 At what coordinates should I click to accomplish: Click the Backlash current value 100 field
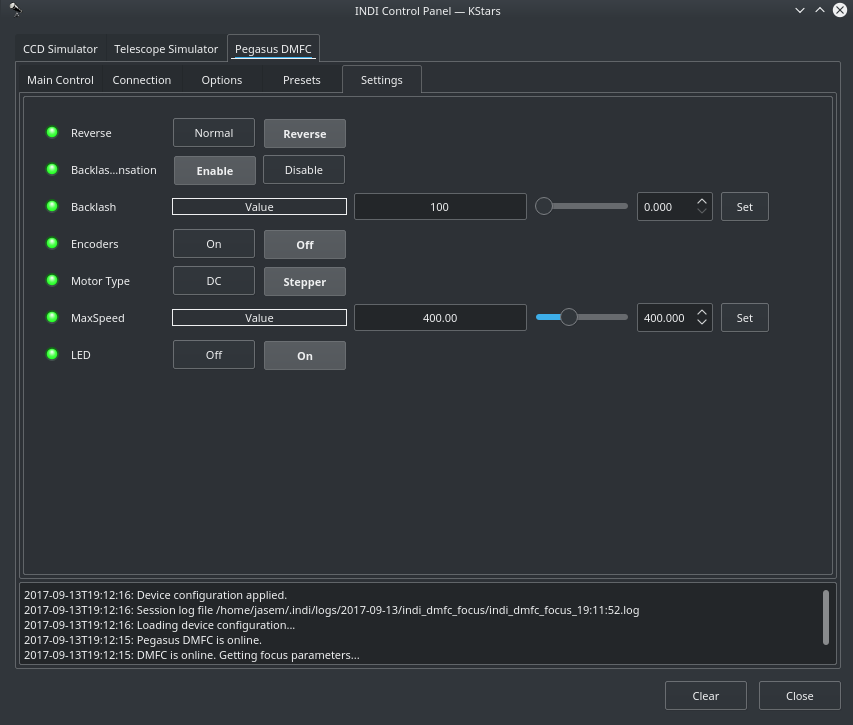pyautogui.click(x=440, y=207)
